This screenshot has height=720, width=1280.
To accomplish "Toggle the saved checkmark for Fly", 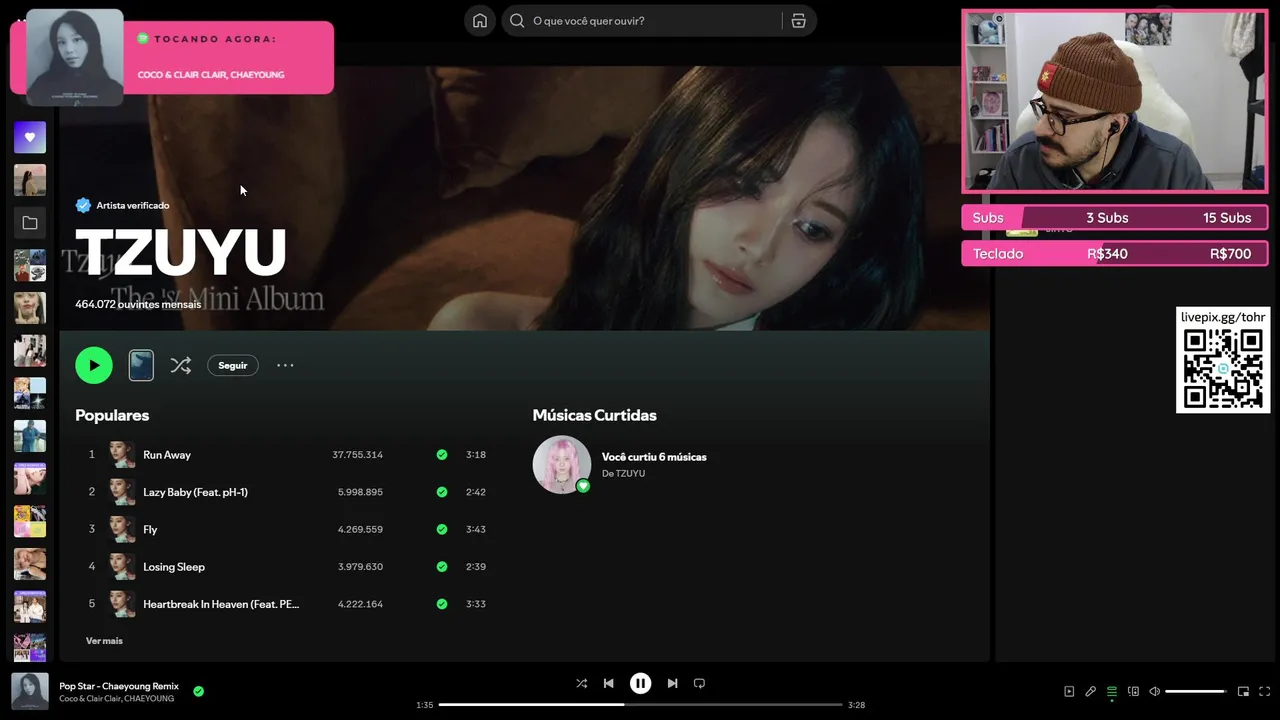I will click(442, 529).
